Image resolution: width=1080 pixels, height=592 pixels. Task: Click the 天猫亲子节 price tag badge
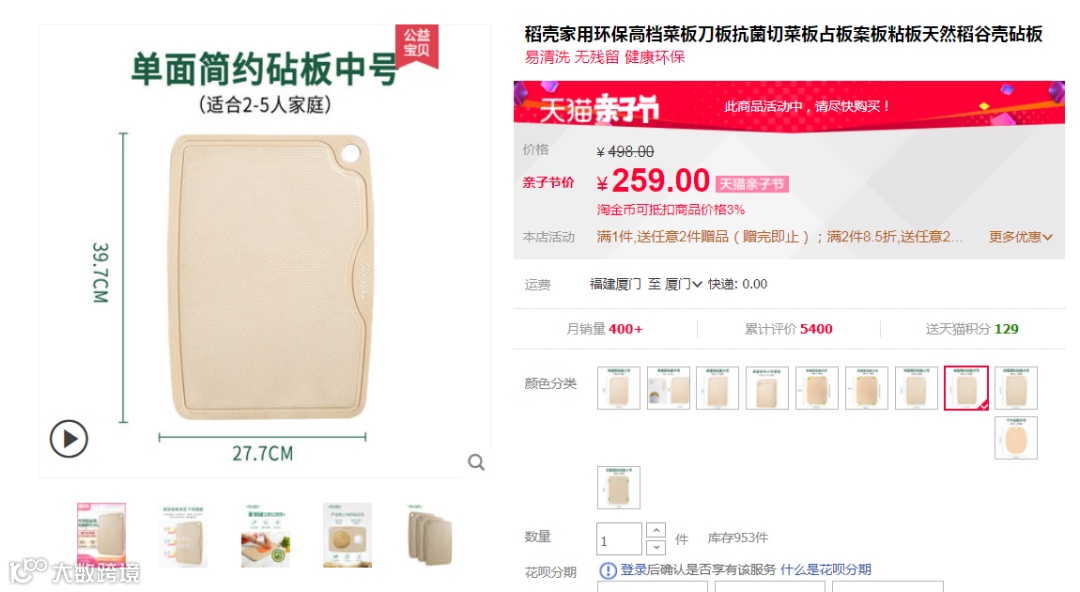751,184
